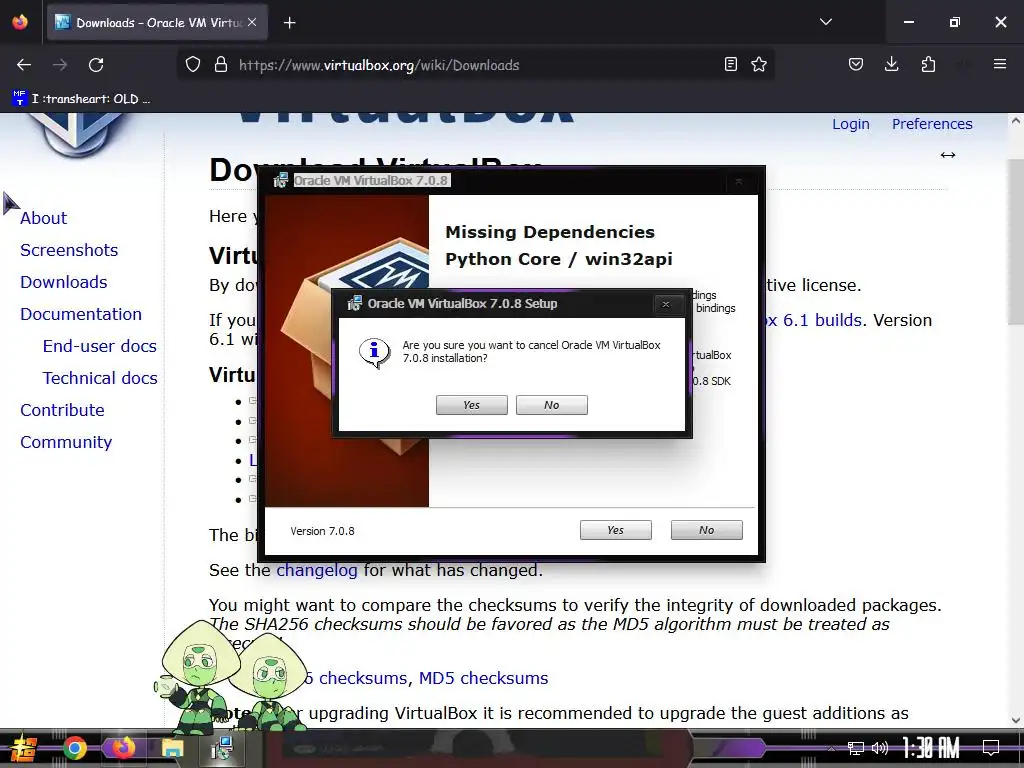
Task: Toggle reader view icon in address bar
Action: click(731, 64)
